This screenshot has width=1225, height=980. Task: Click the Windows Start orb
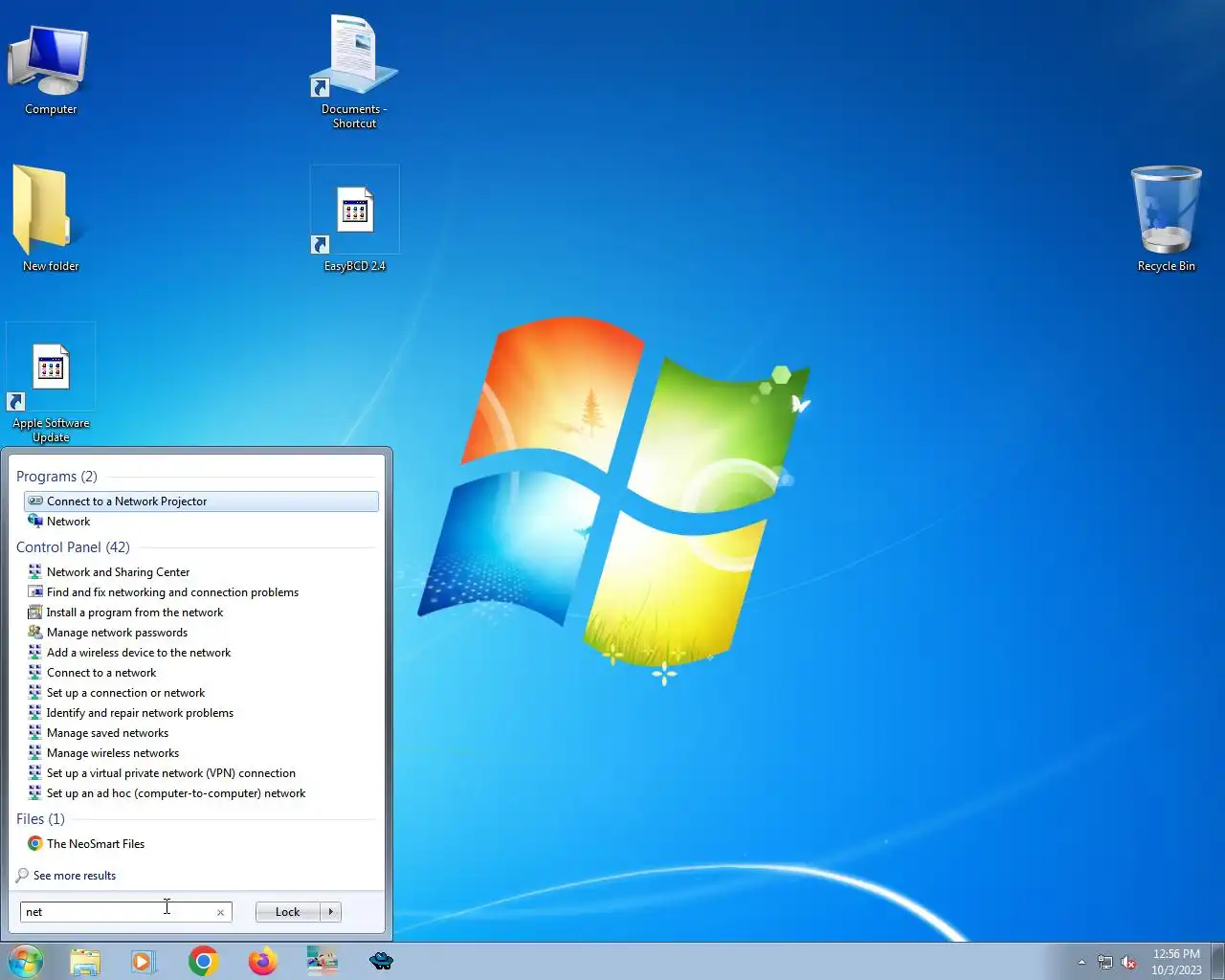26,960
